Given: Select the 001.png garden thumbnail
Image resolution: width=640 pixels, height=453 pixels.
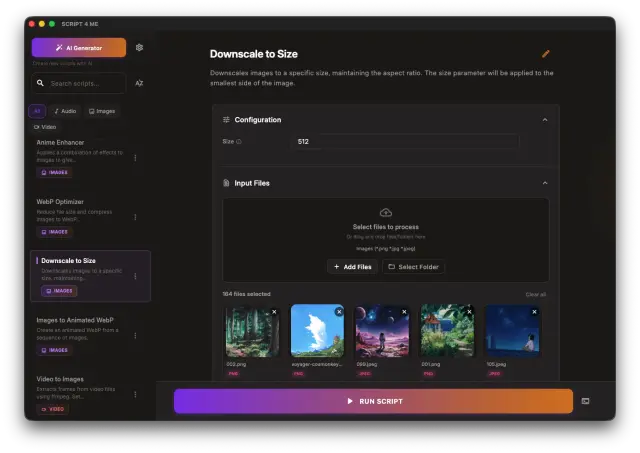Looking at the screenshot, I should pos(447,331).
